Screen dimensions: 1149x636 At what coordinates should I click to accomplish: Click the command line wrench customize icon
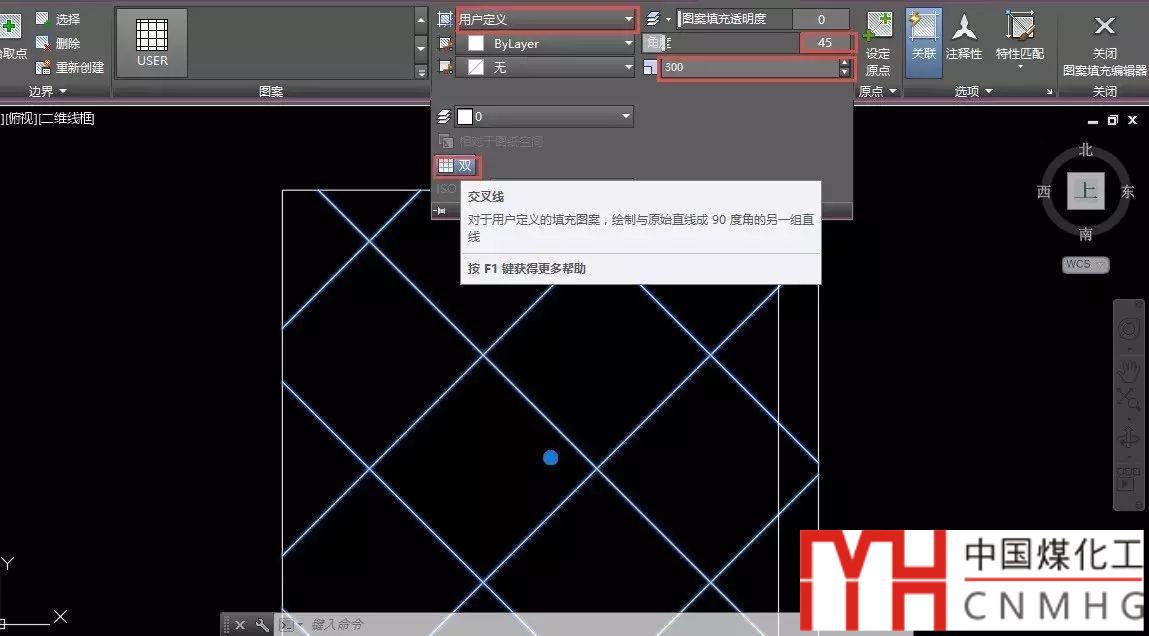tap(263, 625)
